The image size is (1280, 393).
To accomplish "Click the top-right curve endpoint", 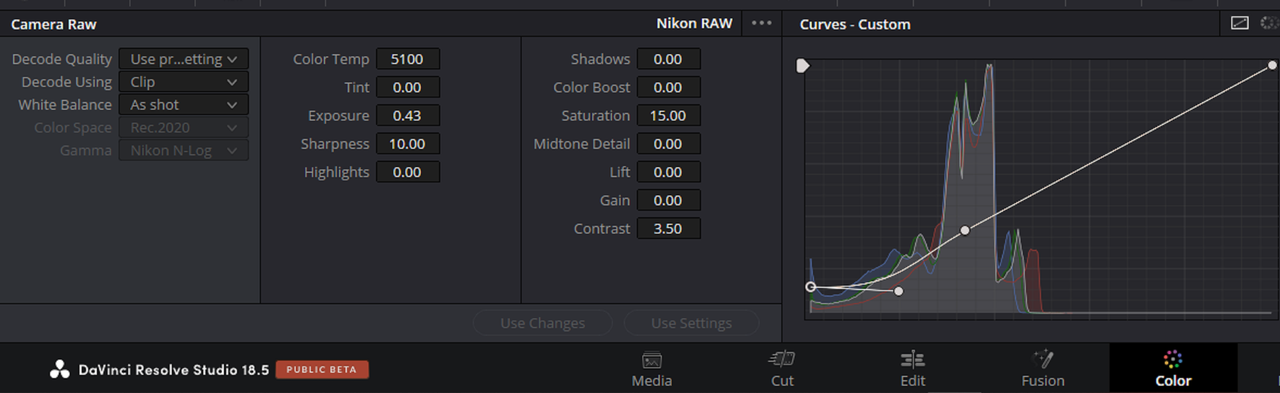I will click(1272, 66).
